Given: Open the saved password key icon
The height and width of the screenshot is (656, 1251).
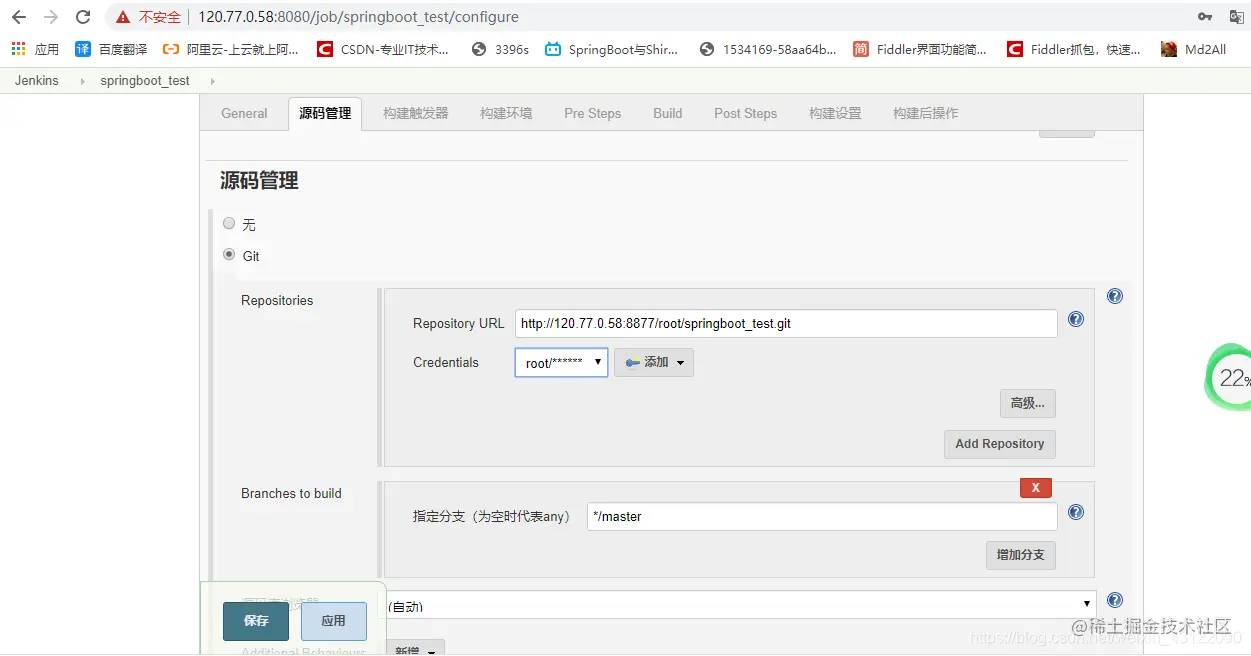Looking at the screenshot, I should pyautogui.click(x=1205, y=17).
